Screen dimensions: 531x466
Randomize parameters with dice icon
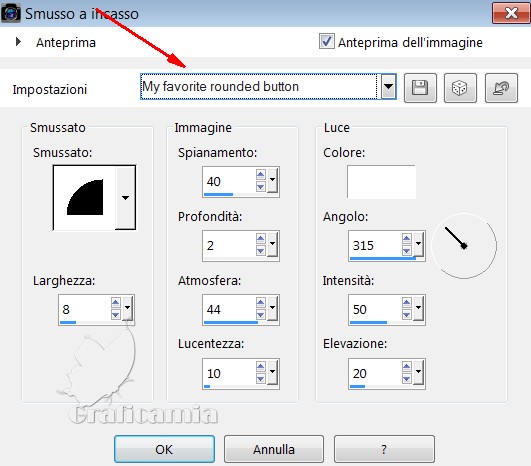[x=460, y=88]
